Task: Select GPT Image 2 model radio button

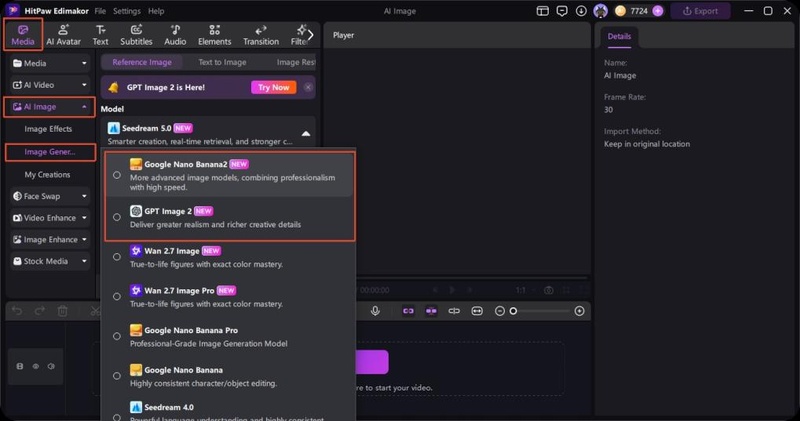Action: 117,217
